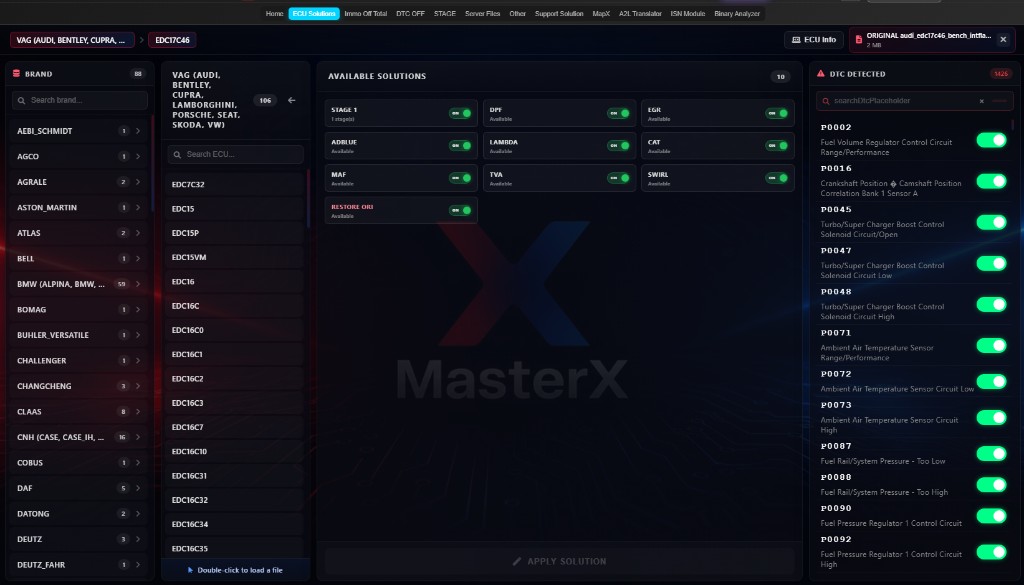The image size is (1024, 585).
Task: Click the Search ECU input field
Action: tap(235, 154)
